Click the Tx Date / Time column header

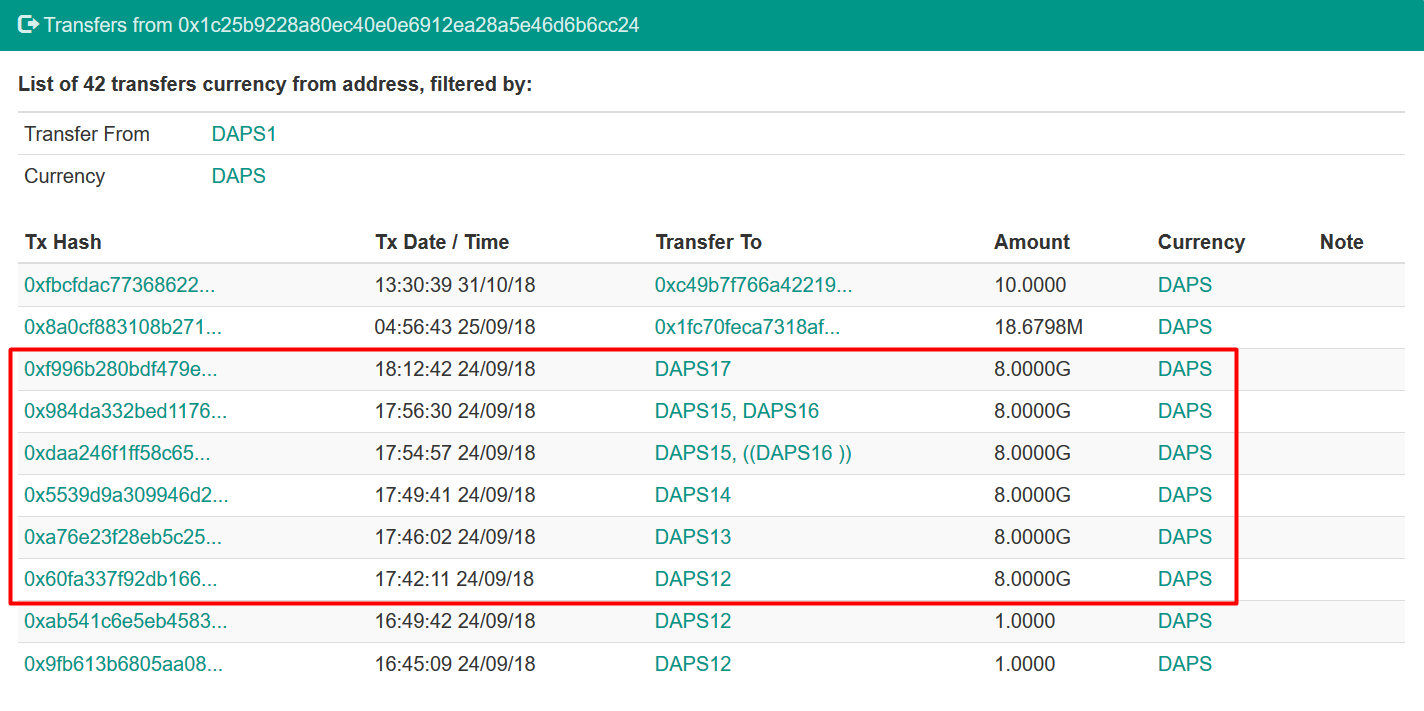442,242
